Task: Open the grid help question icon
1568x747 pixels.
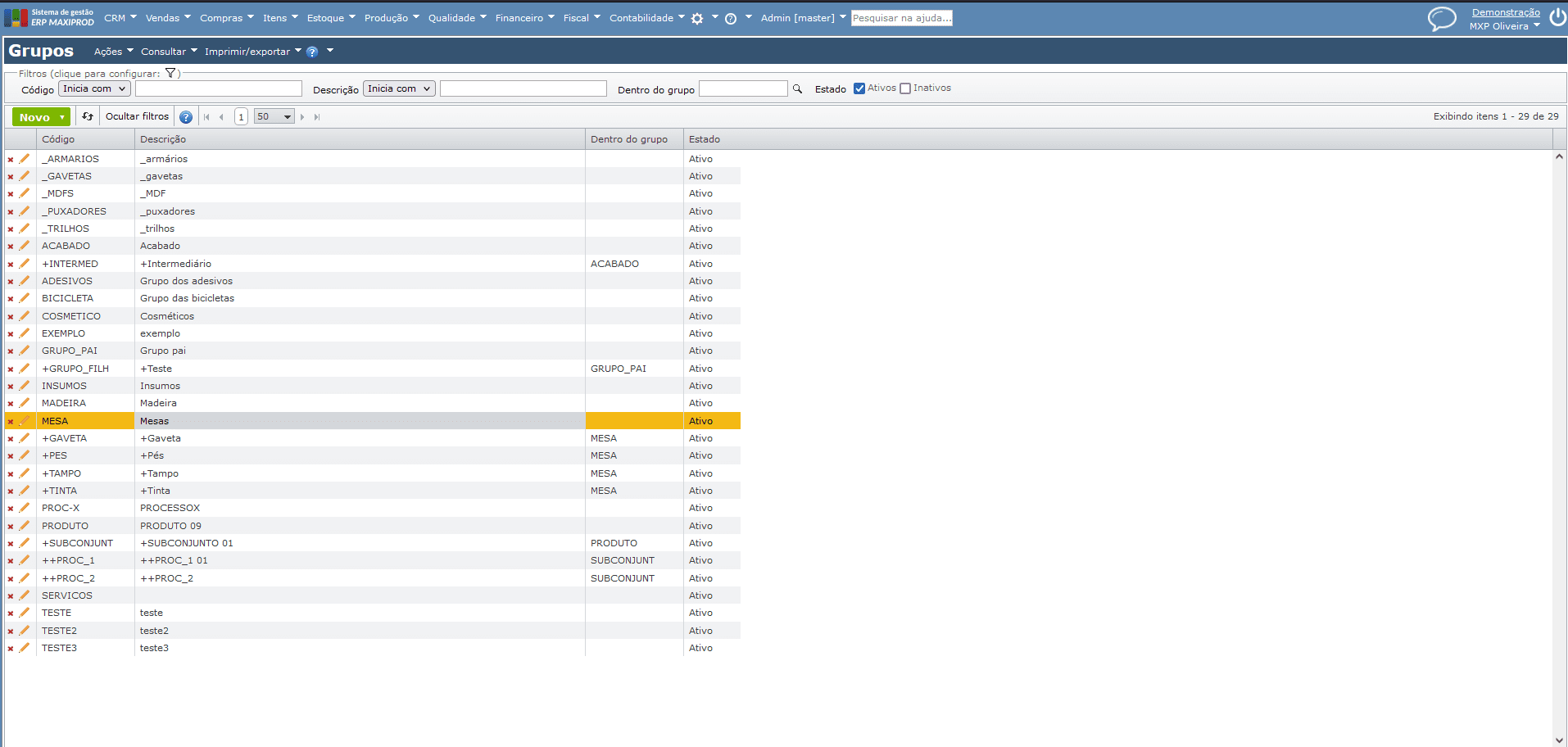Action: point(186,117)
